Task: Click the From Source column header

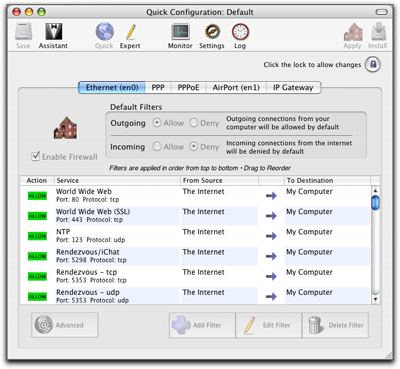Action: point(220,180)
